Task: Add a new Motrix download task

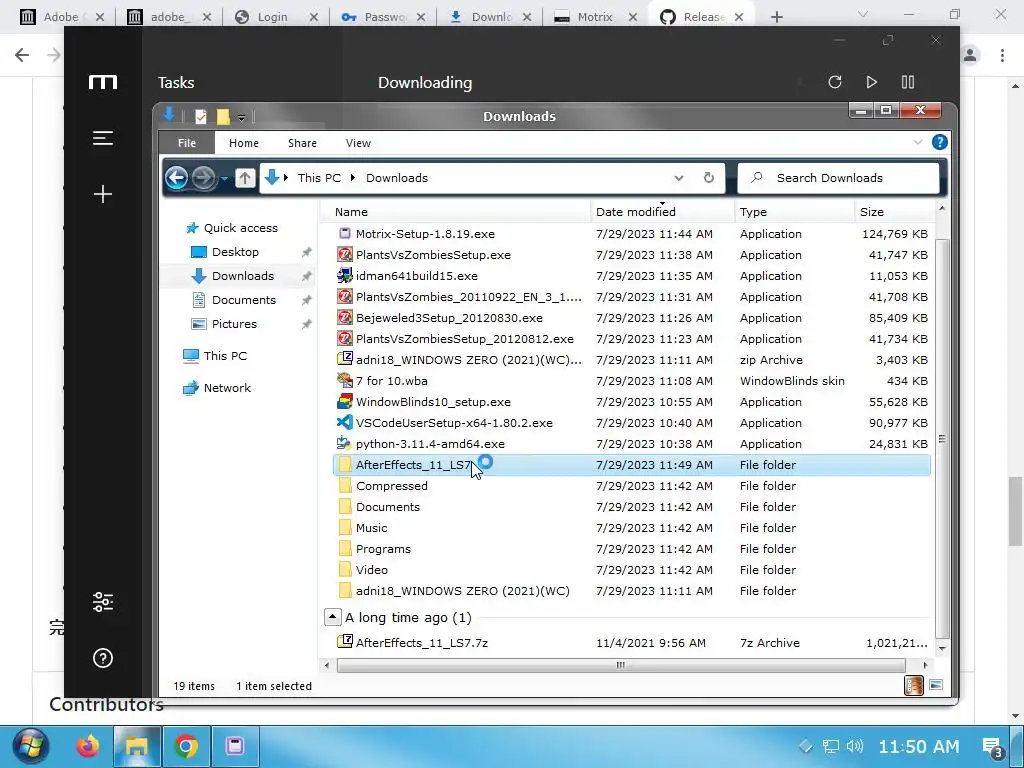Action: [103, 194]
